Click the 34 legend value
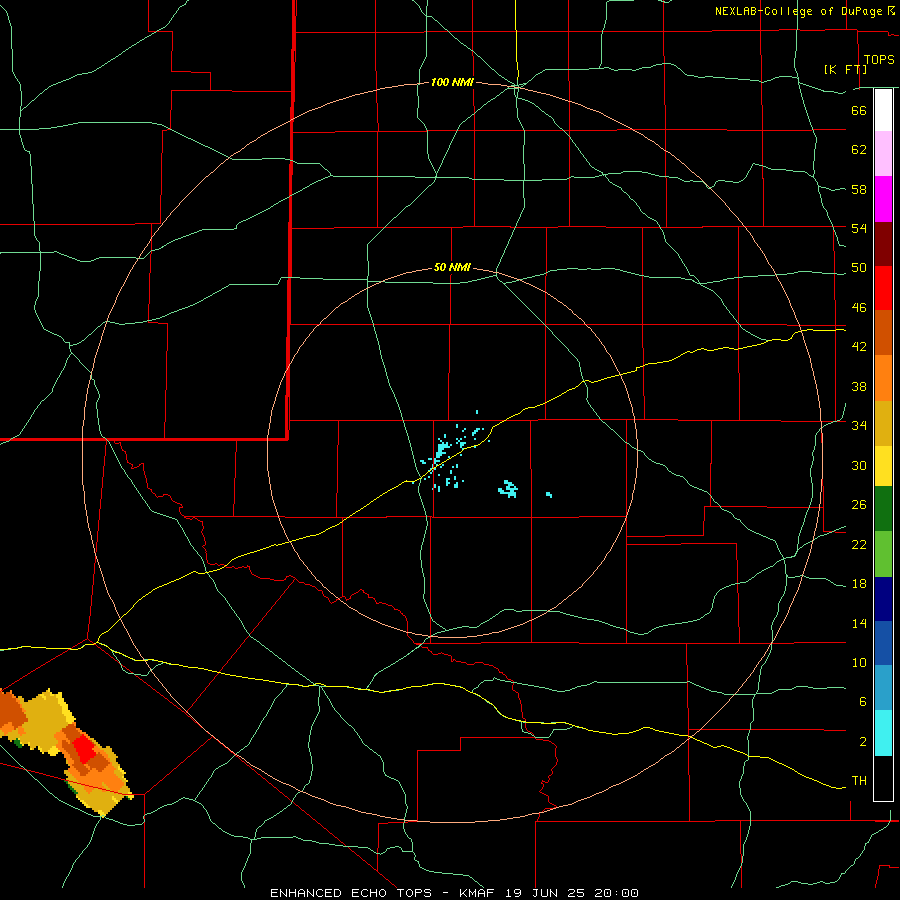This screenshot has width=900, height=900. pos(859,426)
